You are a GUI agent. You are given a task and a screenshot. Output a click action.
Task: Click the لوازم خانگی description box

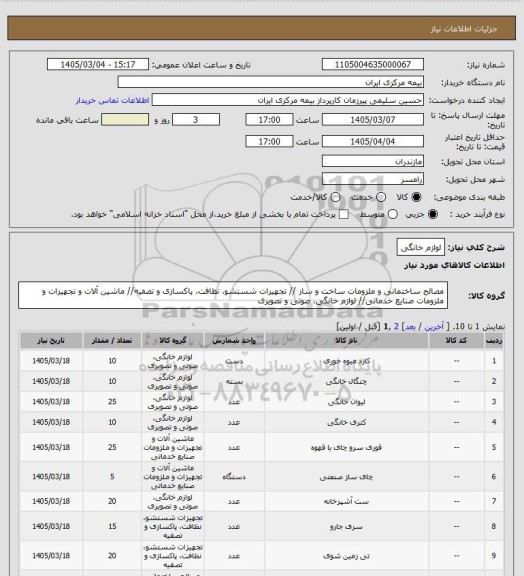(421, 247)
